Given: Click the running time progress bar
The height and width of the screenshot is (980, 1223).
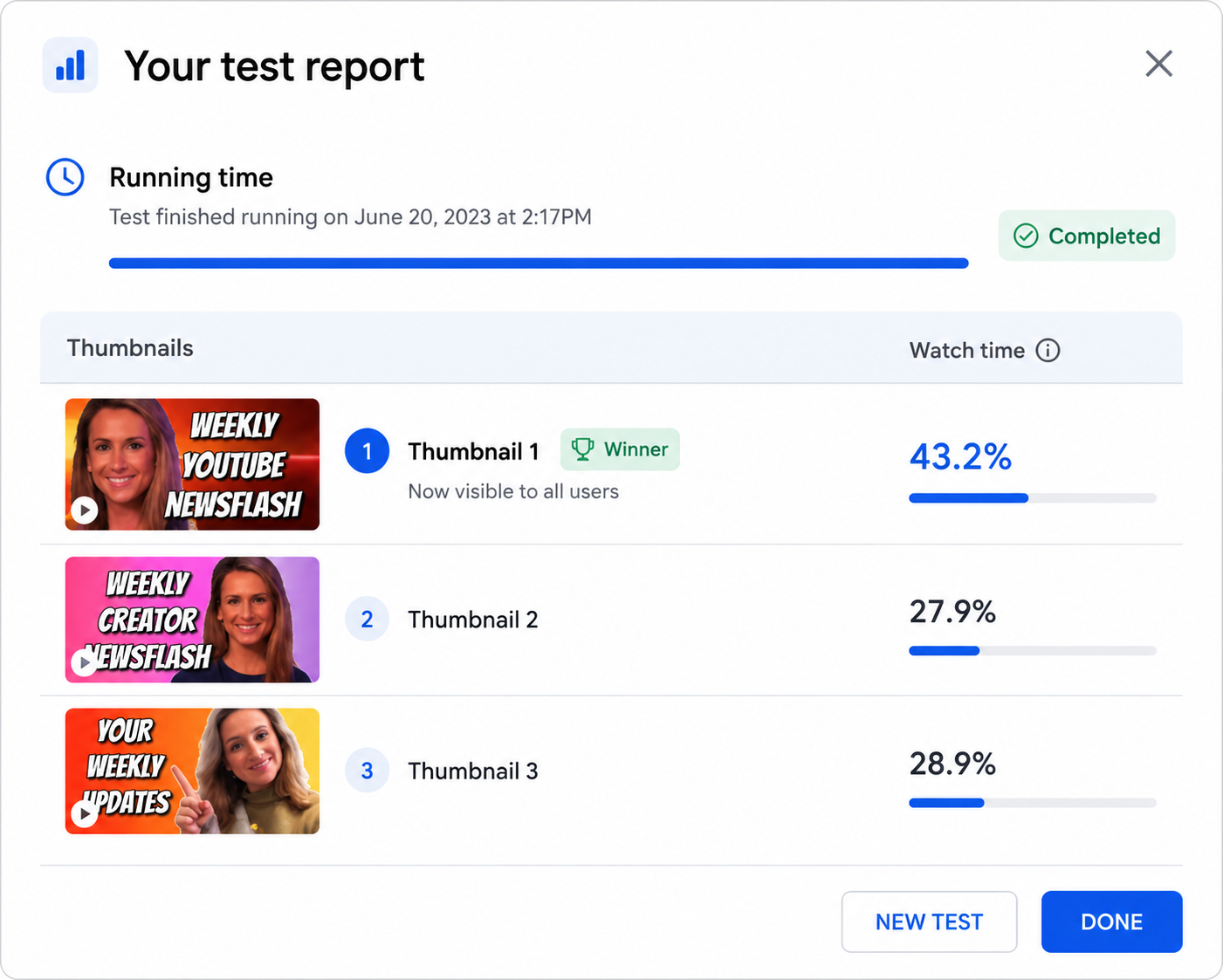Looking at the screenshot, I should (539, 263).
